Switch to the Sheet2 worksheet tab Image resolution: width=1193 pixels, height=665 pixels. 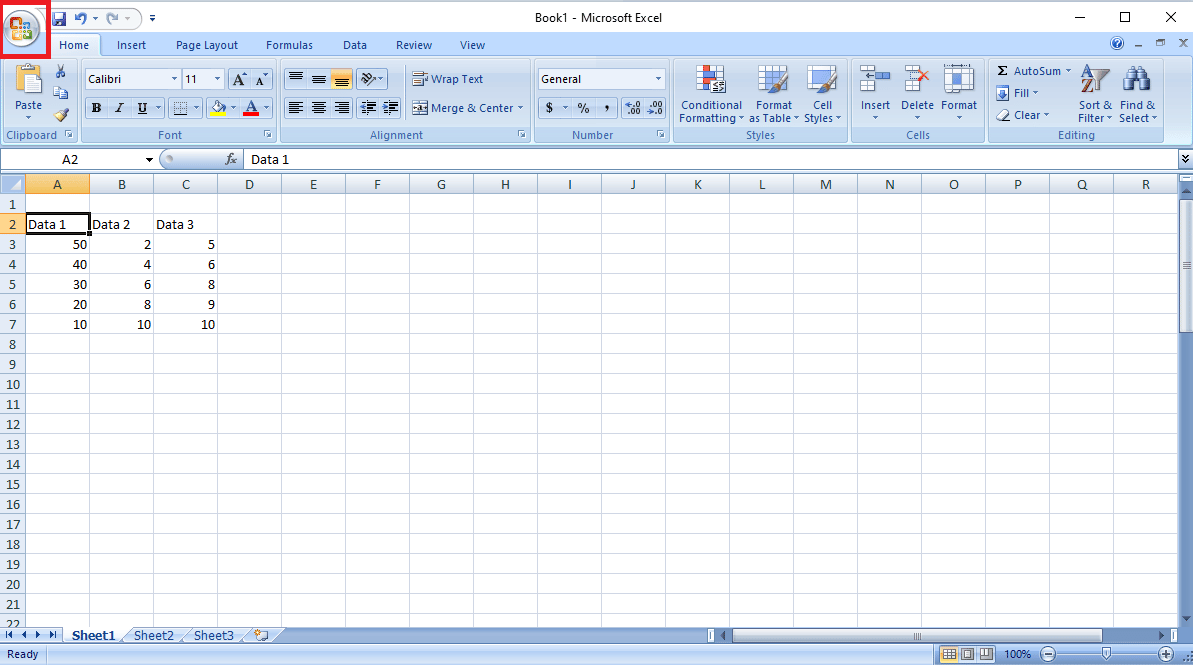pyautogui.click(x=153, y=635)
